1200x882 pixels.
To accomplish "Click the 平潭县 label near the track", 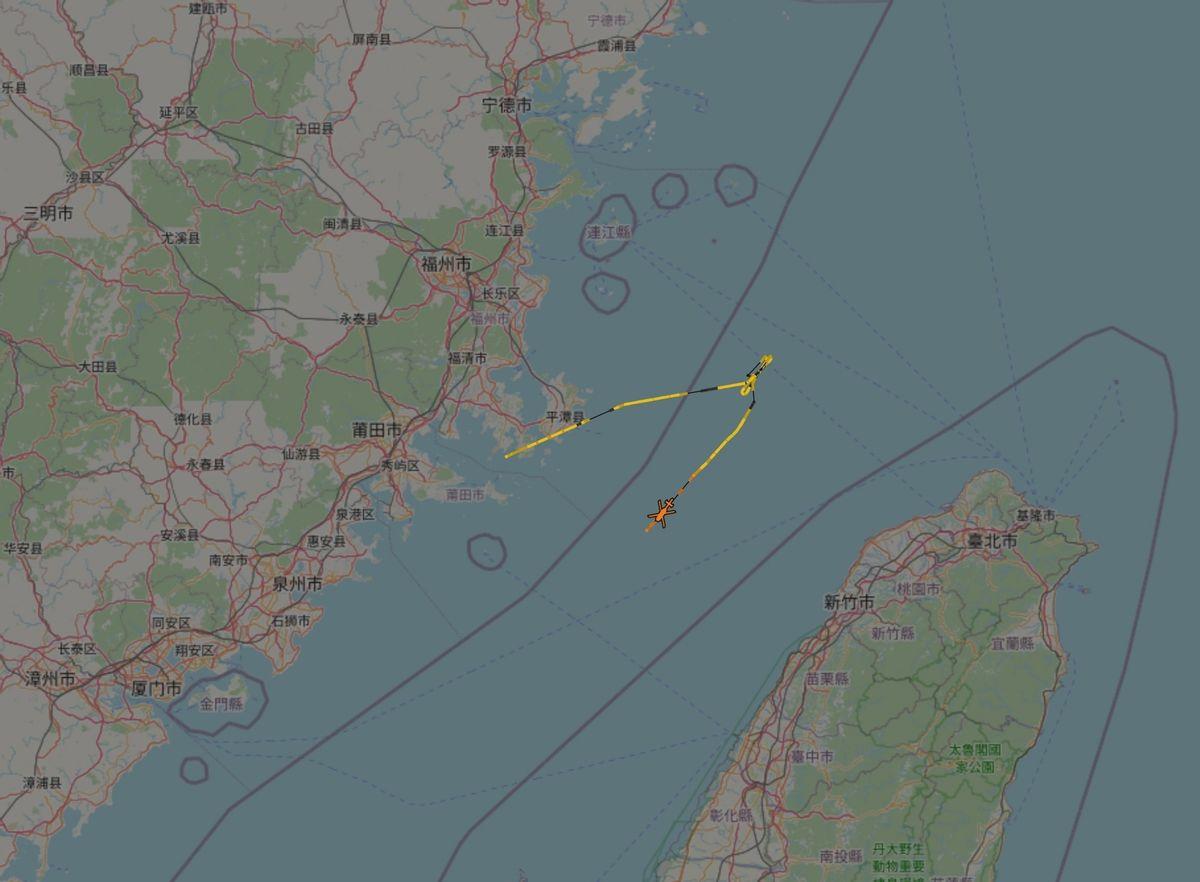I will click(x=565, y=416).
